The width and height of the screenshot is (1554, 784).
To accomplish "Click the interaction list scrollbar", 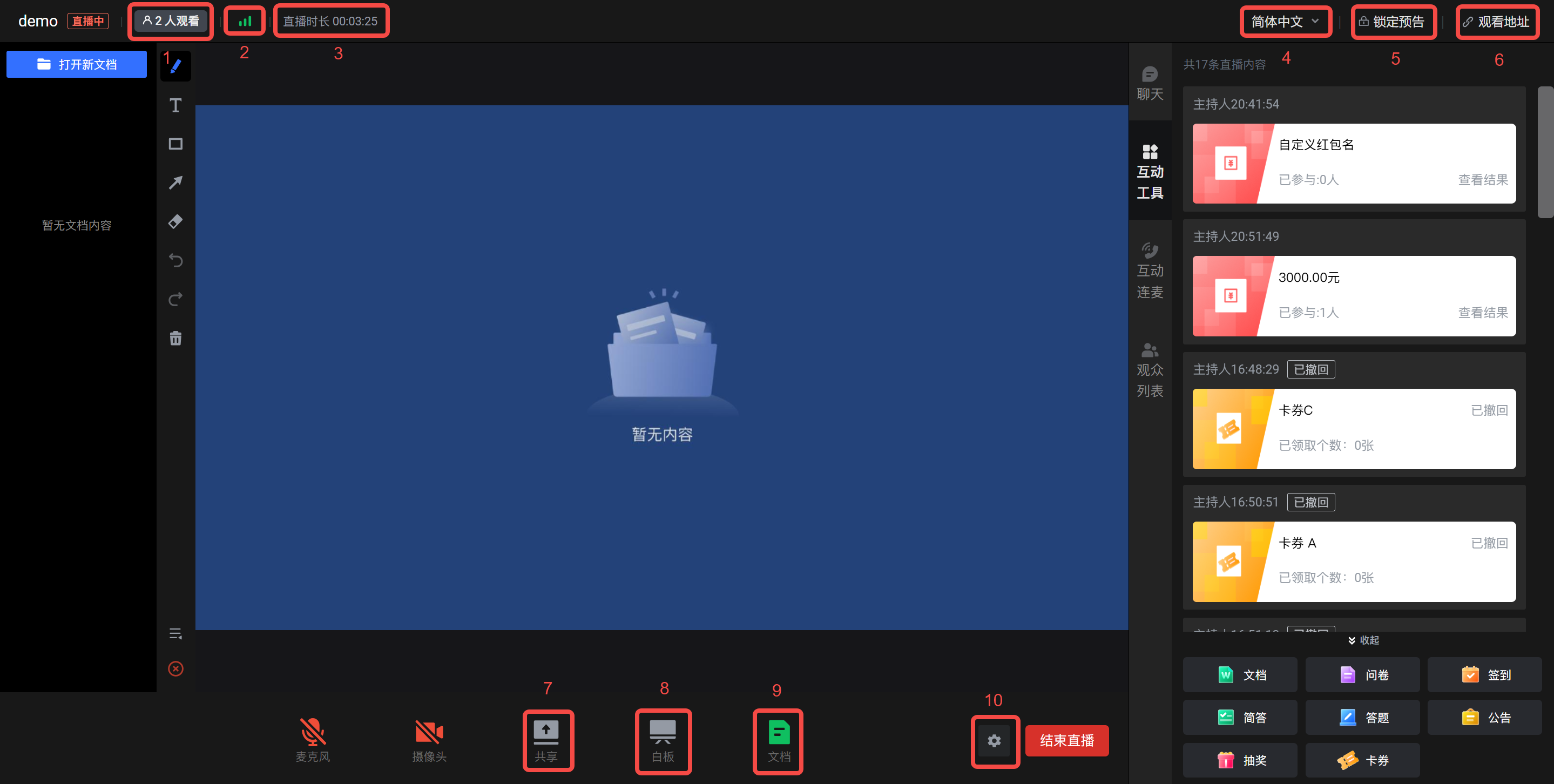I will 1545,152.
